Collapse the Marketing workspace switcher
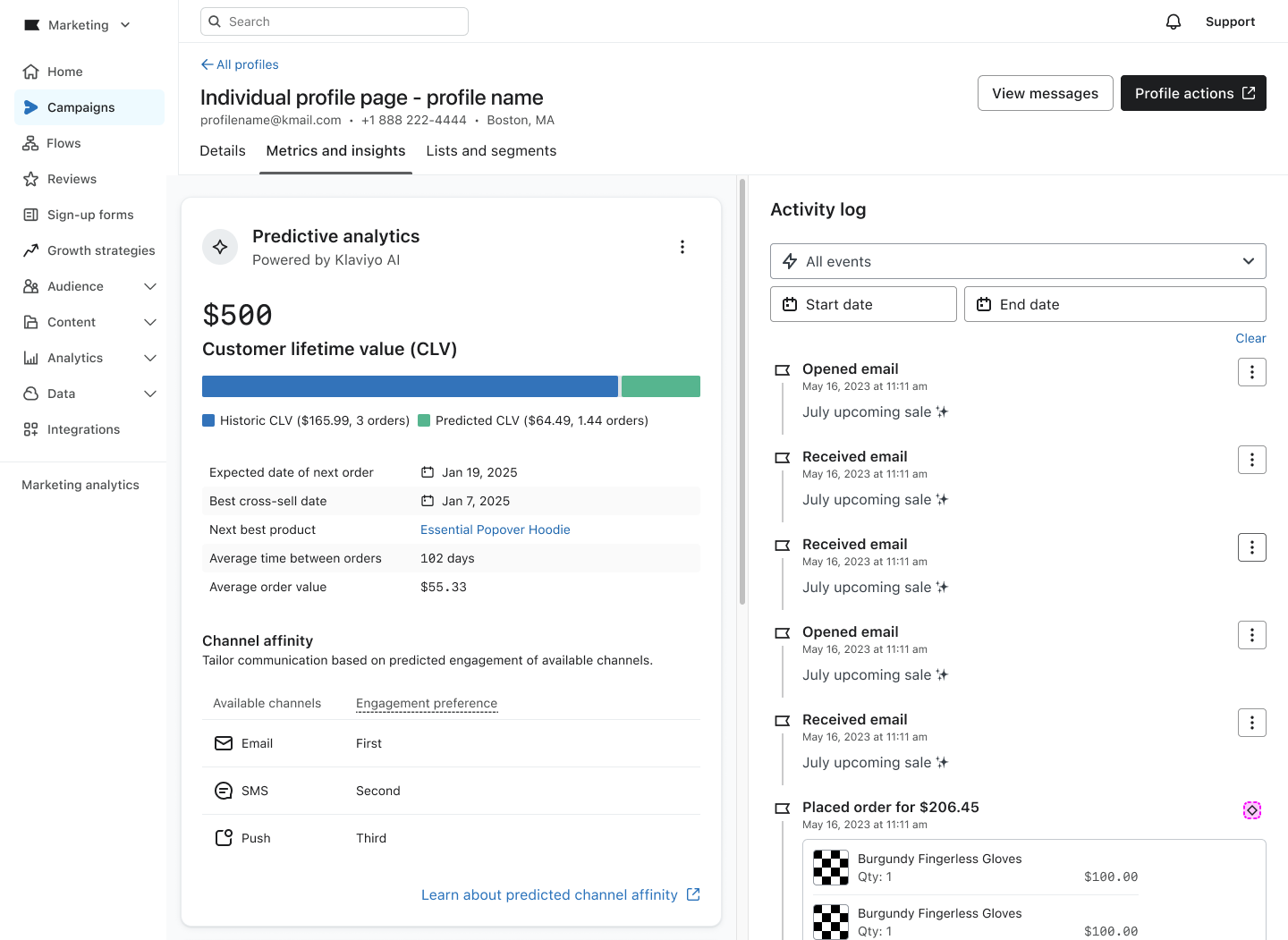The height and width of the screenshot is (940, 1288). 124,25
